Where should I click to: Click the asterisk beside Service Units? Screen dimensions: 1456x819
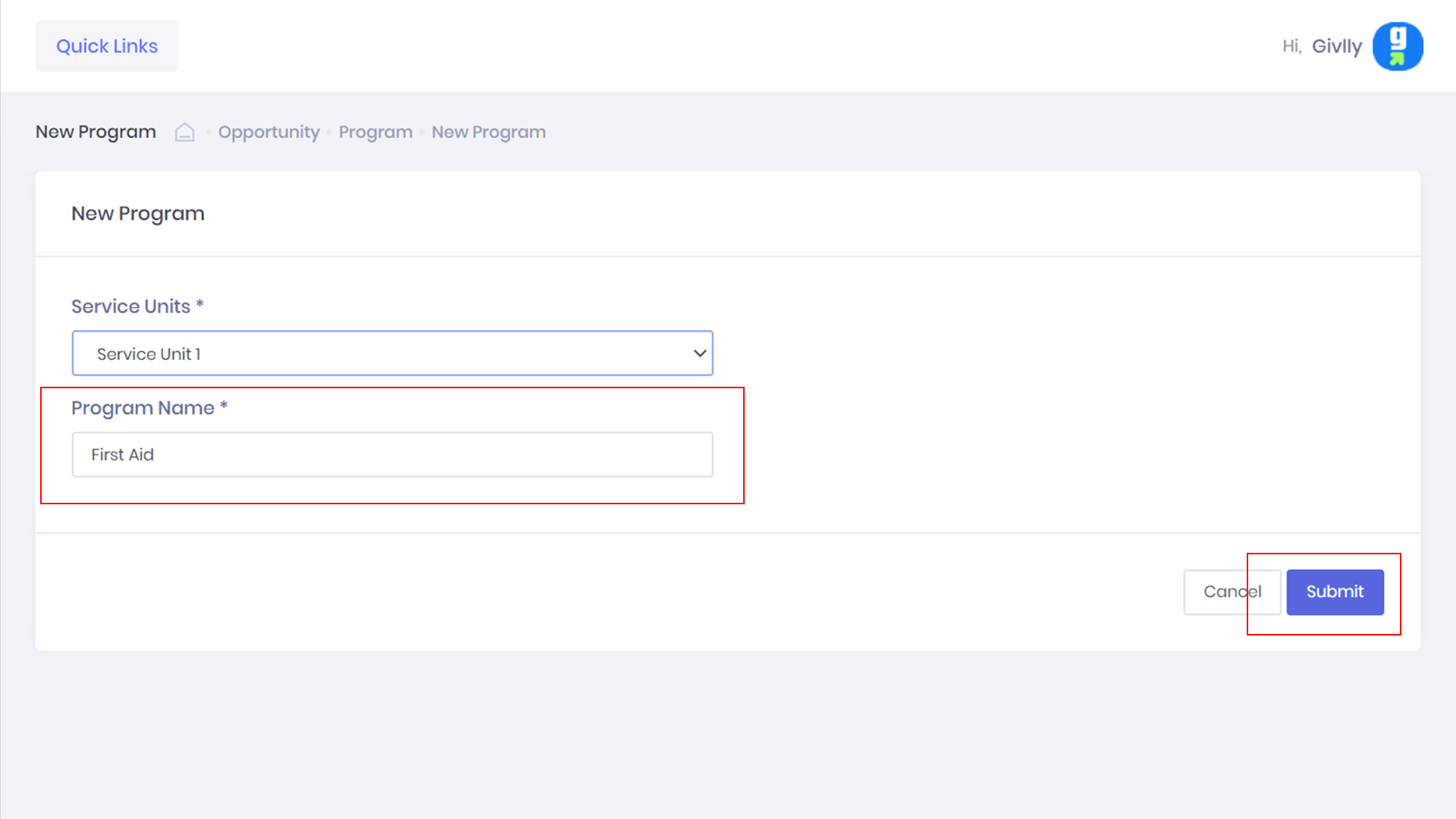tap(199, 305)
